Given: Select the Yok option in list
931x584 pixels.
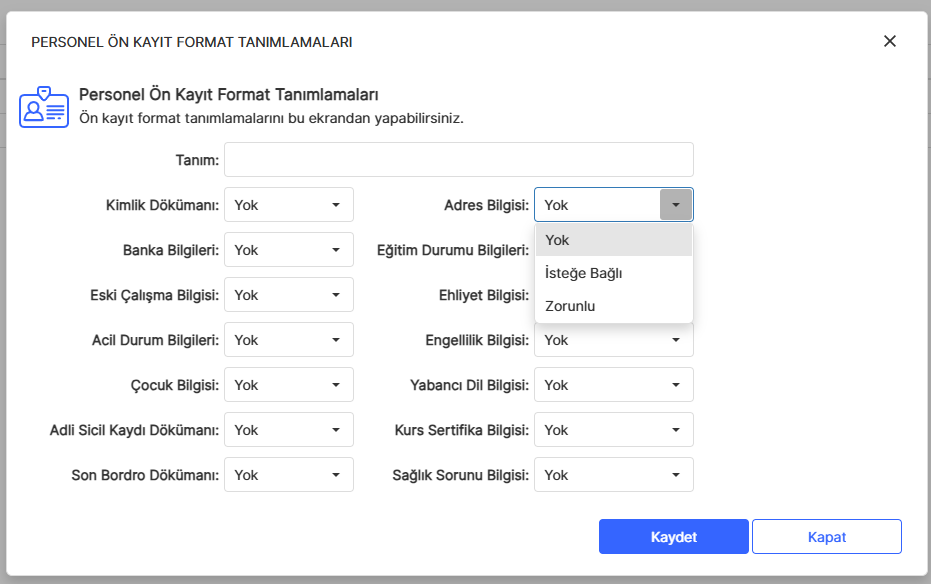Looking at the screenshot, I should [613, 240].
